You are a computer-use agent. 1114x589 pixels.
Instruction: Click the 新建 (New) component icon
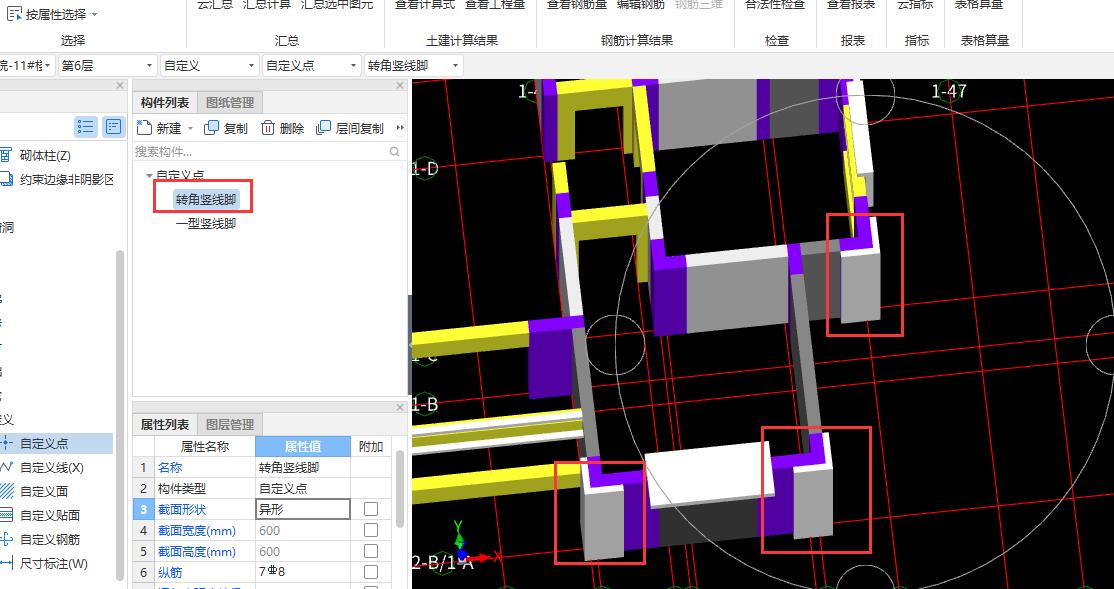point(144,128)
